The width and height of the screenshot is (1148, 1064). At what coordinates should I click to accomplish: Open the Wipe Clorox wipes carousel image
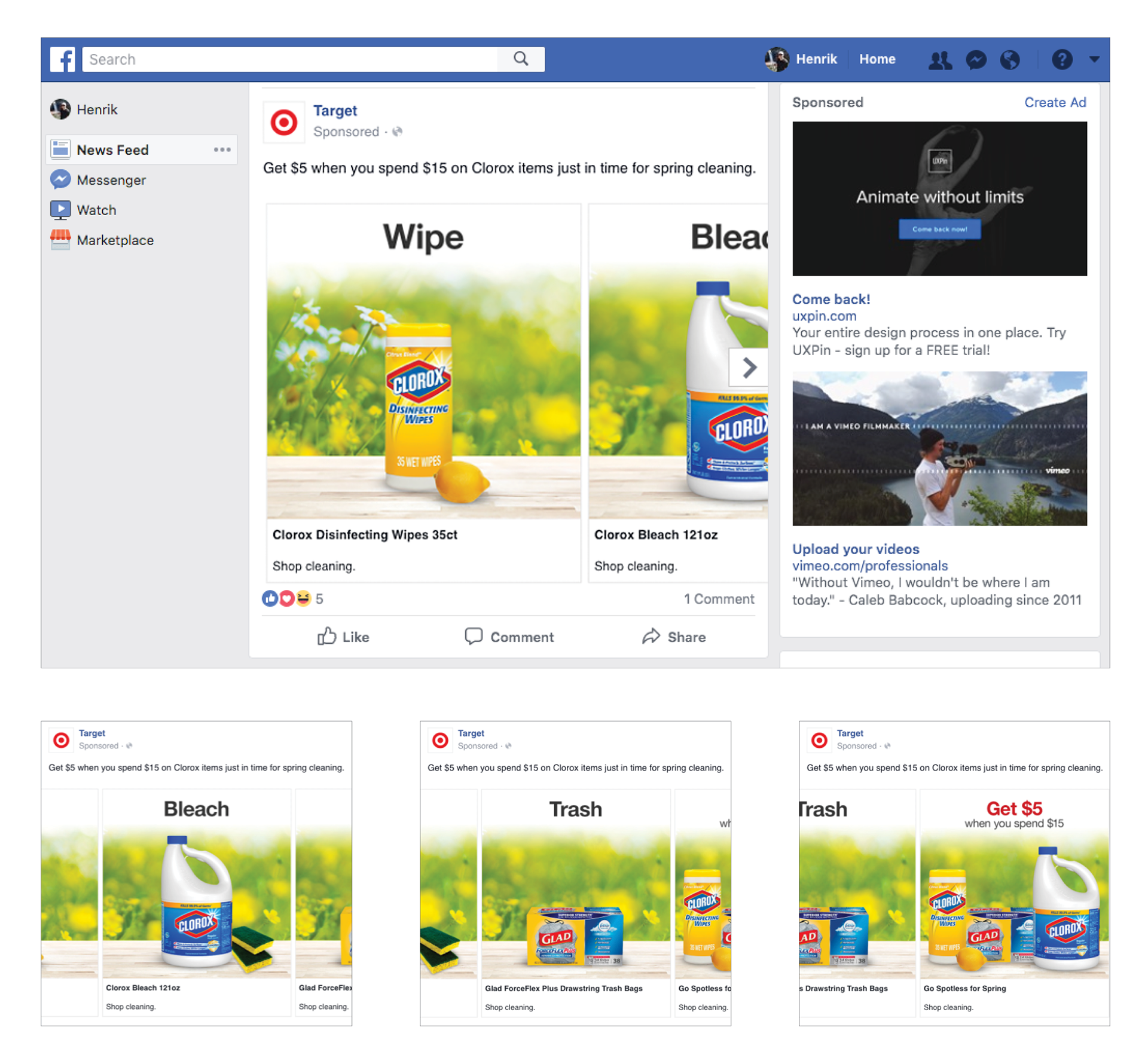tap(423, 361)
